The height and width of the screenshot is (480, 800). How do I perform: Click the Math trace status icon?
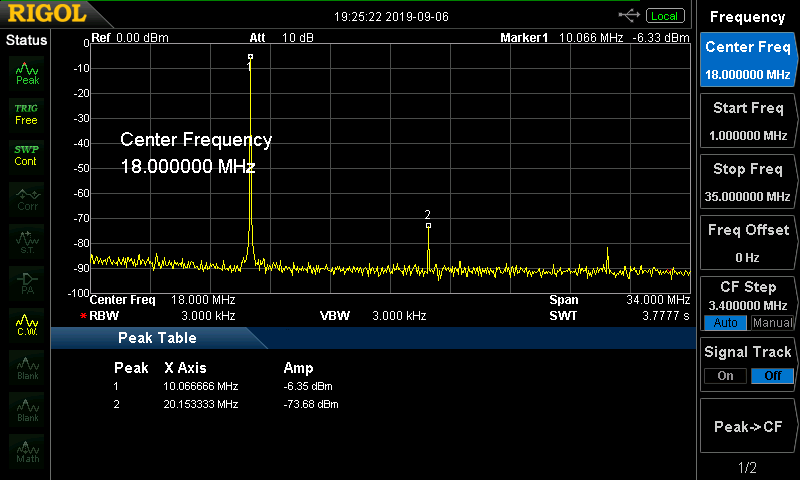26,450
